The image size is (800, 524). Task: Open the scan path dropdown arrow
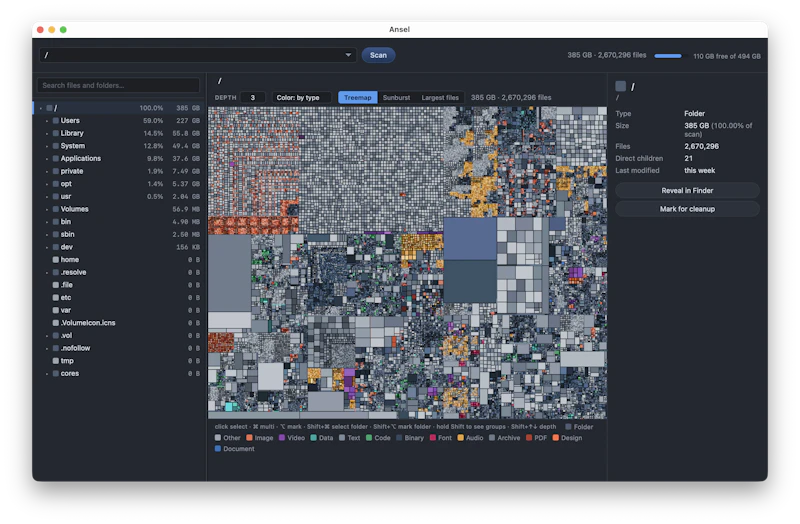click(348, 55)
